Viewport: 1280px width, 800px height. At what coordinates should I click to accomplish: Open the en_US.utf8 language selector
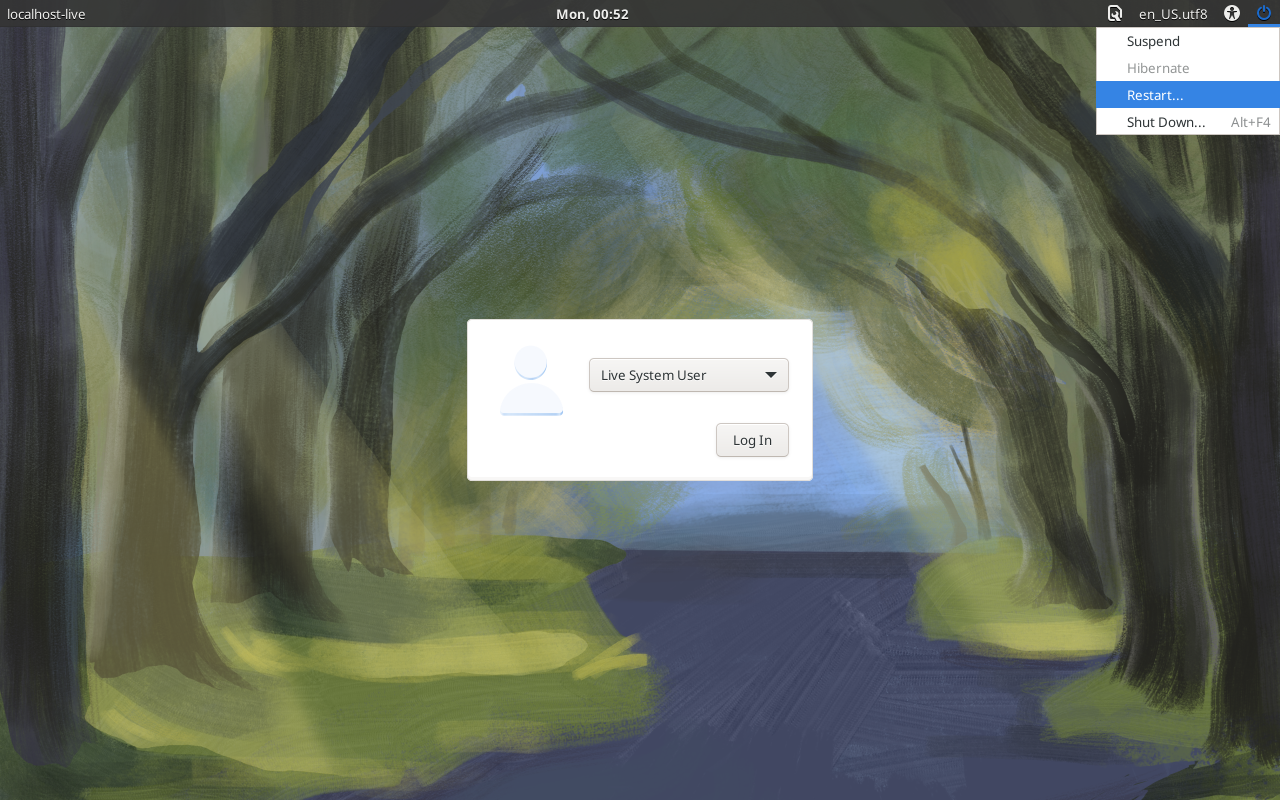click(x=1173, y=14)
